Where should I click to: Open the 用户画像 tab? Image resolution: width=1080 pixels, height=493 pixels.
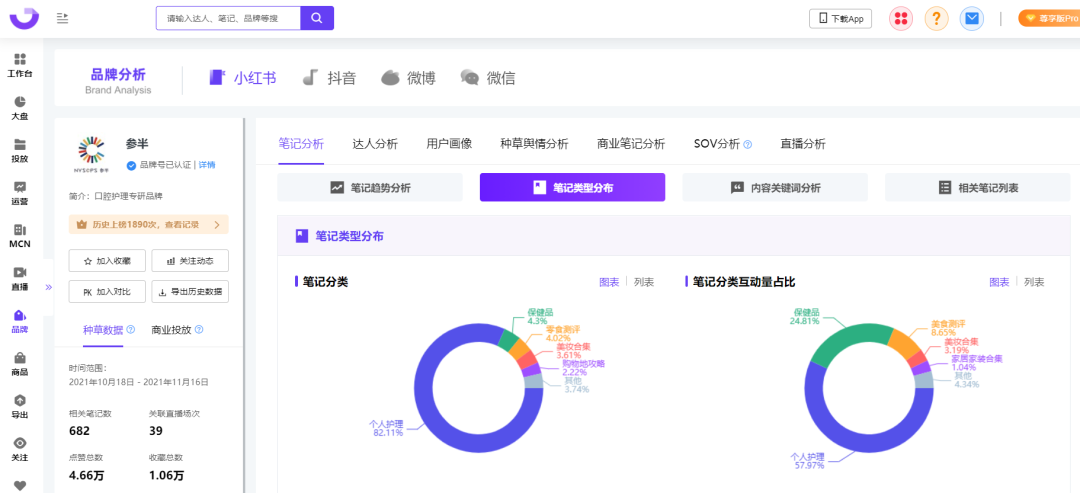click(x=449, y=144)
